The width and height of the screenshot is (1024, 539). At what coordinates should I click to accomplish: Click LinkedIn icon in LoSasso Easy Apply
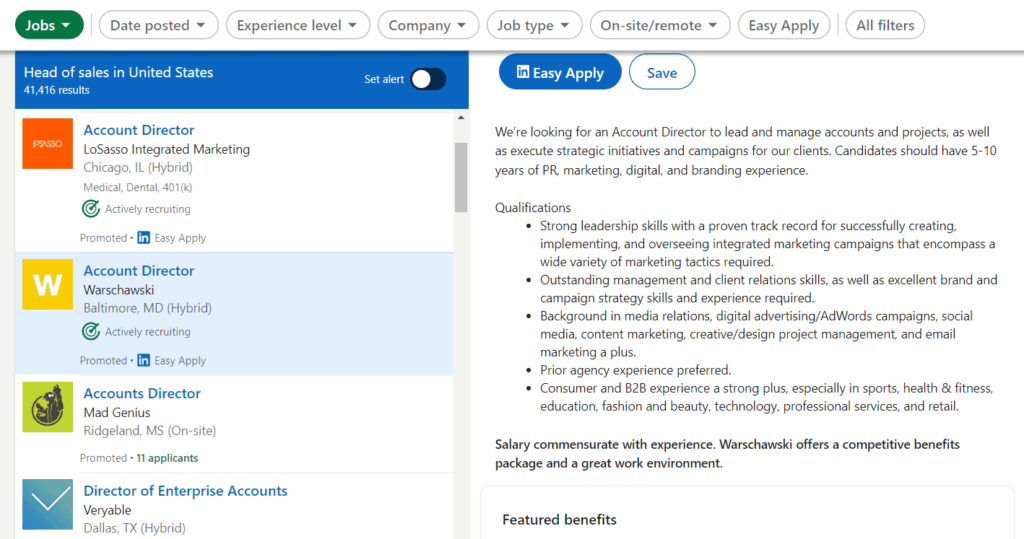144,237
